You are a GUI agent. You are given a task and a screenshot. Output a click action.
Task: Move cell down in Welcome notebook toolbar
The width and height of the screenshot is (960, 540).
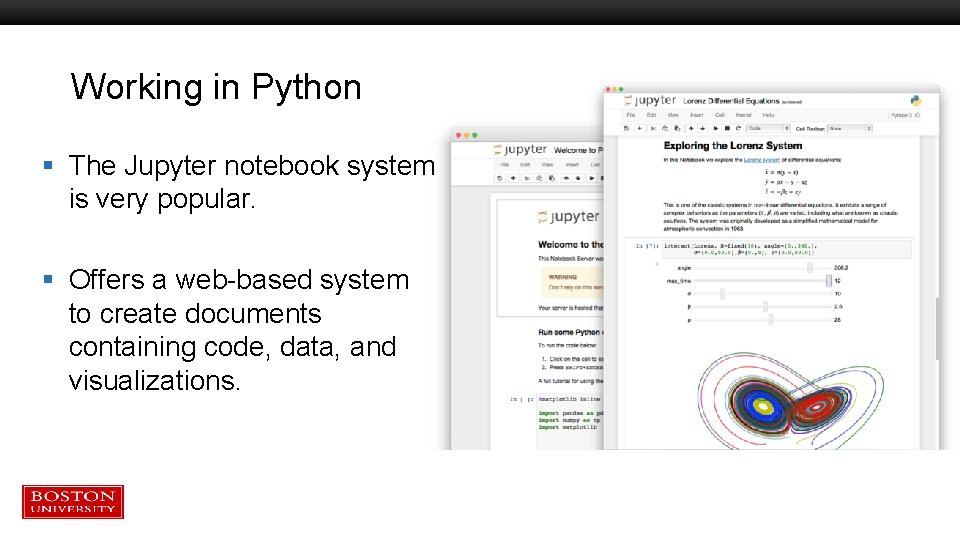pyautogui.click(x=578, y=178)
